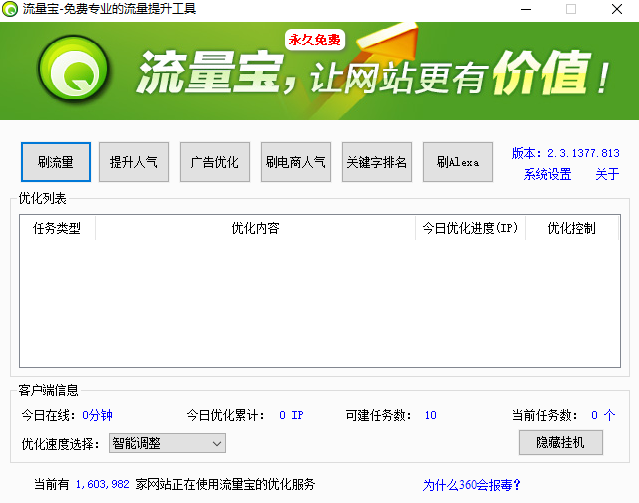Click the version number 2.3.1377.813 text
Image resolution: width=639 pixels, height=503 pixels.
[x=583, y=153]
